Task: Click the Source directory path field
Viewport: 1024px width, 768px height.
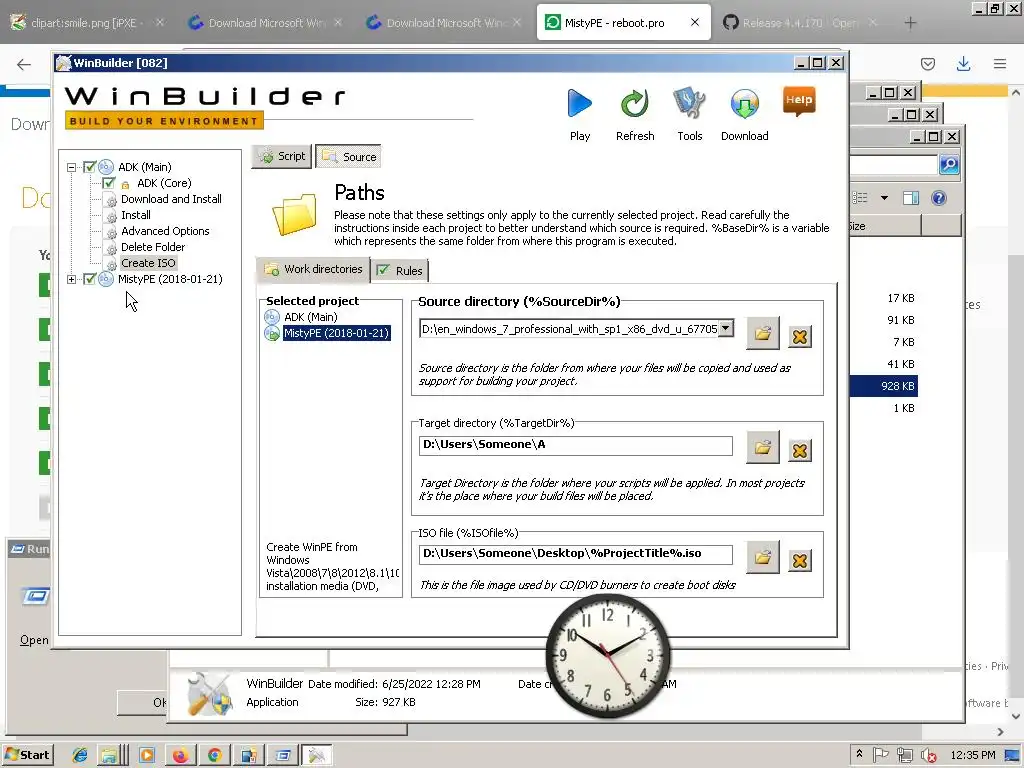Action: click(568, 328)
